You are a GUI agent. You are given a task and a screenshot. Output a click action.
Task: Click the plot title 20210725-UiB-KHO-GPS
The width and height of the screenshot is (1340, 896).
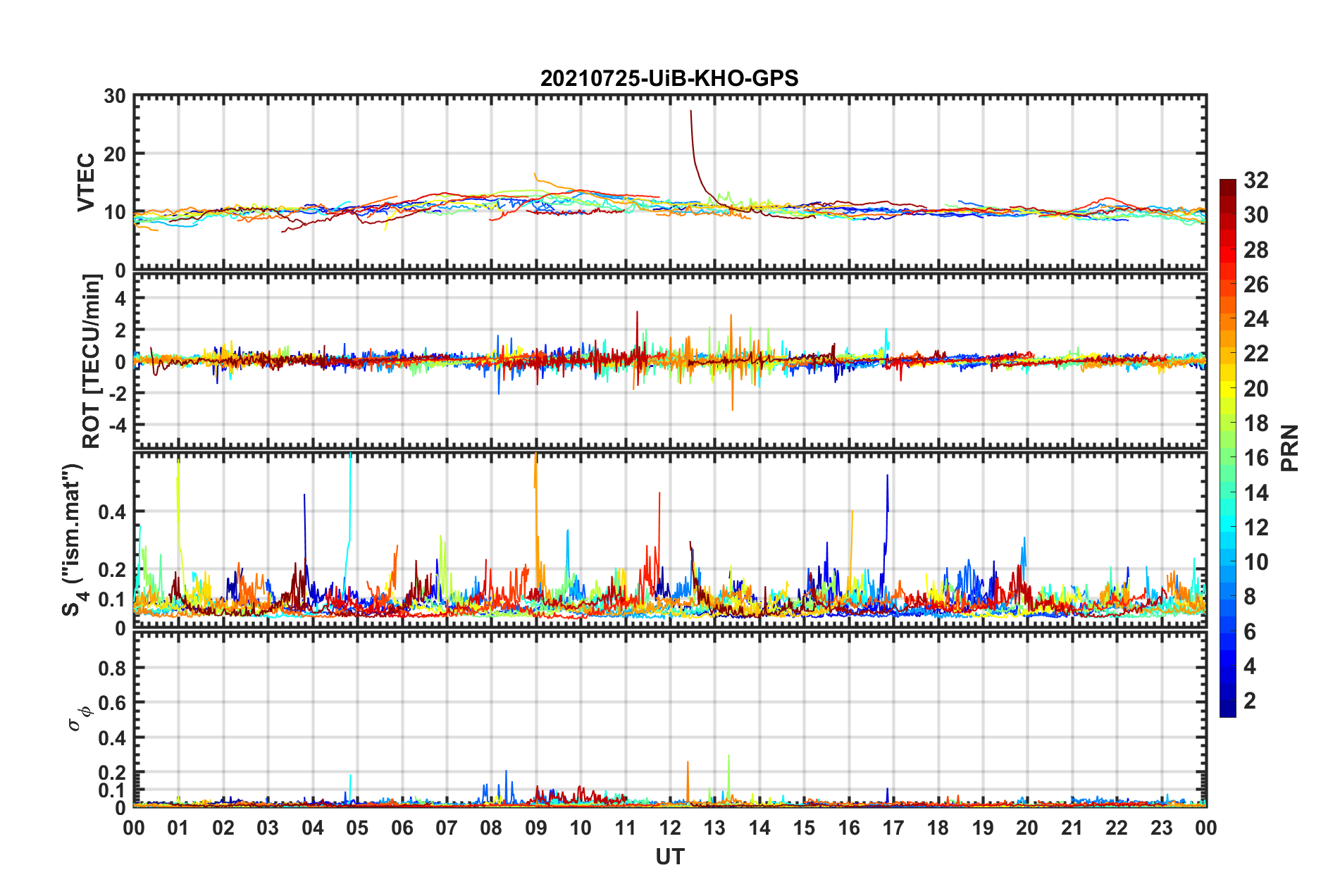tap(669, 78)
